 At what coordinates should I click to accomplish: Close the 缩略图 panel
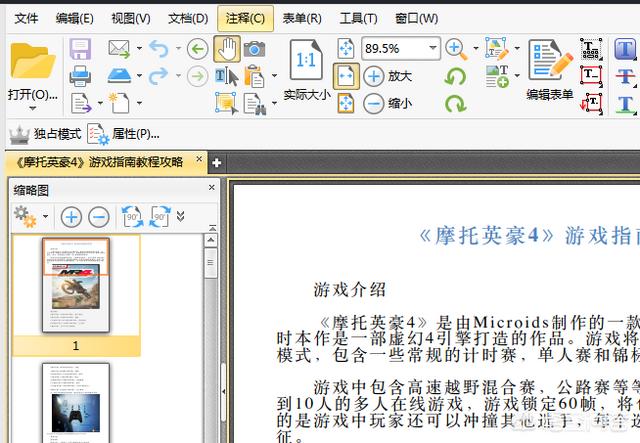pos(211,187)
